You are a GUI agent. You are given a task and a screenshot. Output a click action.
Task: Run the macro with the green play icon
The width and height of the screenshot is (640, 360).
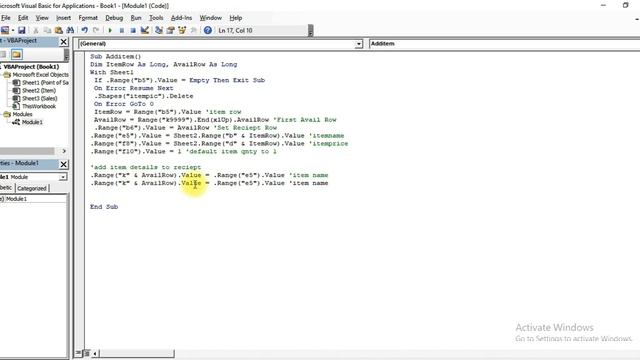(x=110, y=30)
